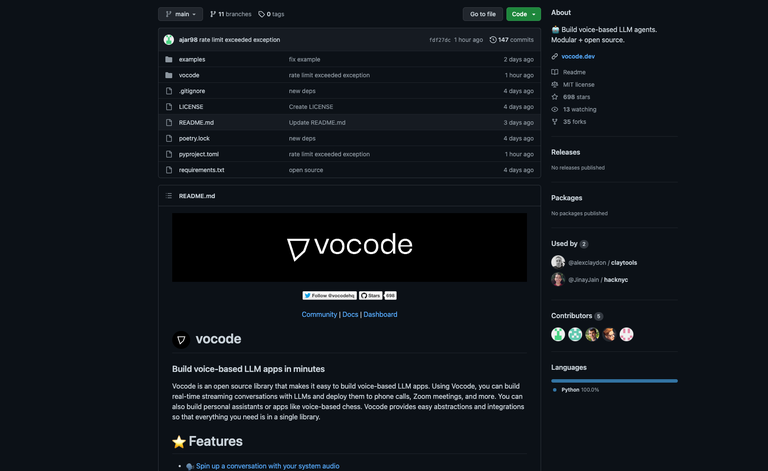Open commit hash fdf27dc
The height and width of the screenshot is (471, 768).
(x=439, y=40)
